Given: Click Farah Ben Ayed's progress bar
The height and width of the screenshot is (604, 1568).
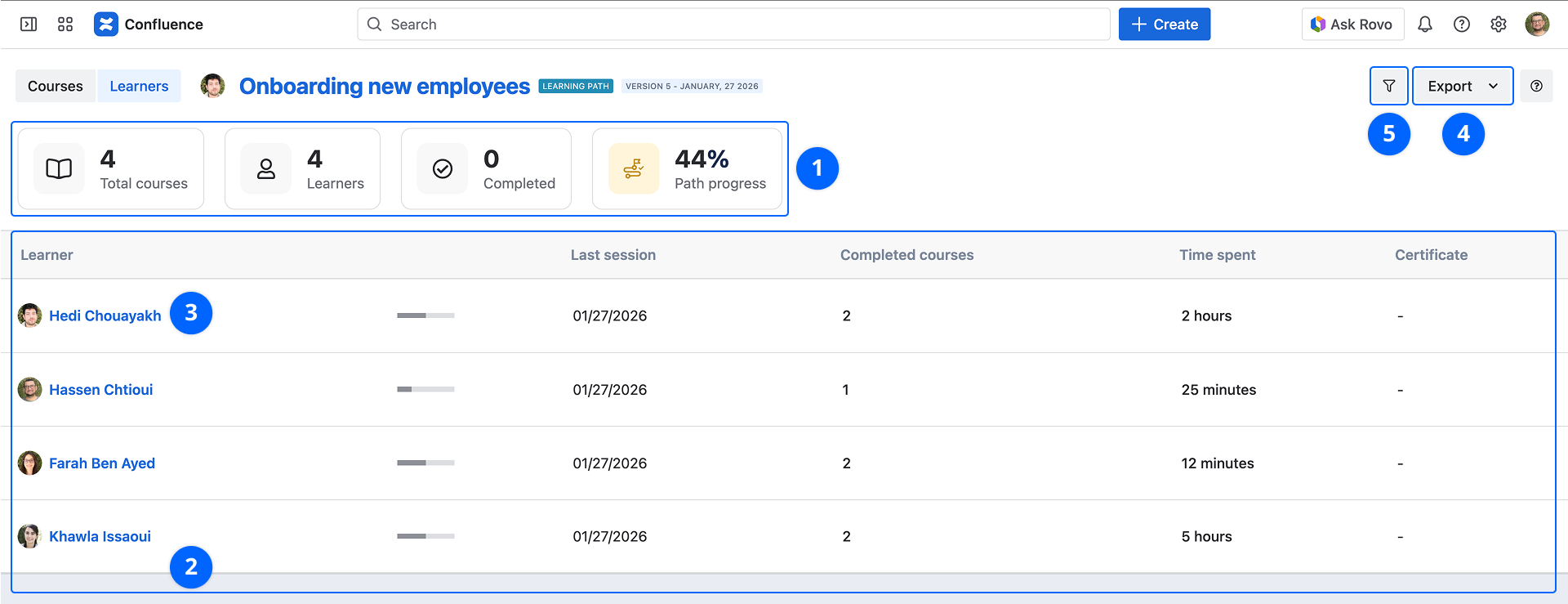Looking at the screenshot, I should (x=425, y=463).
